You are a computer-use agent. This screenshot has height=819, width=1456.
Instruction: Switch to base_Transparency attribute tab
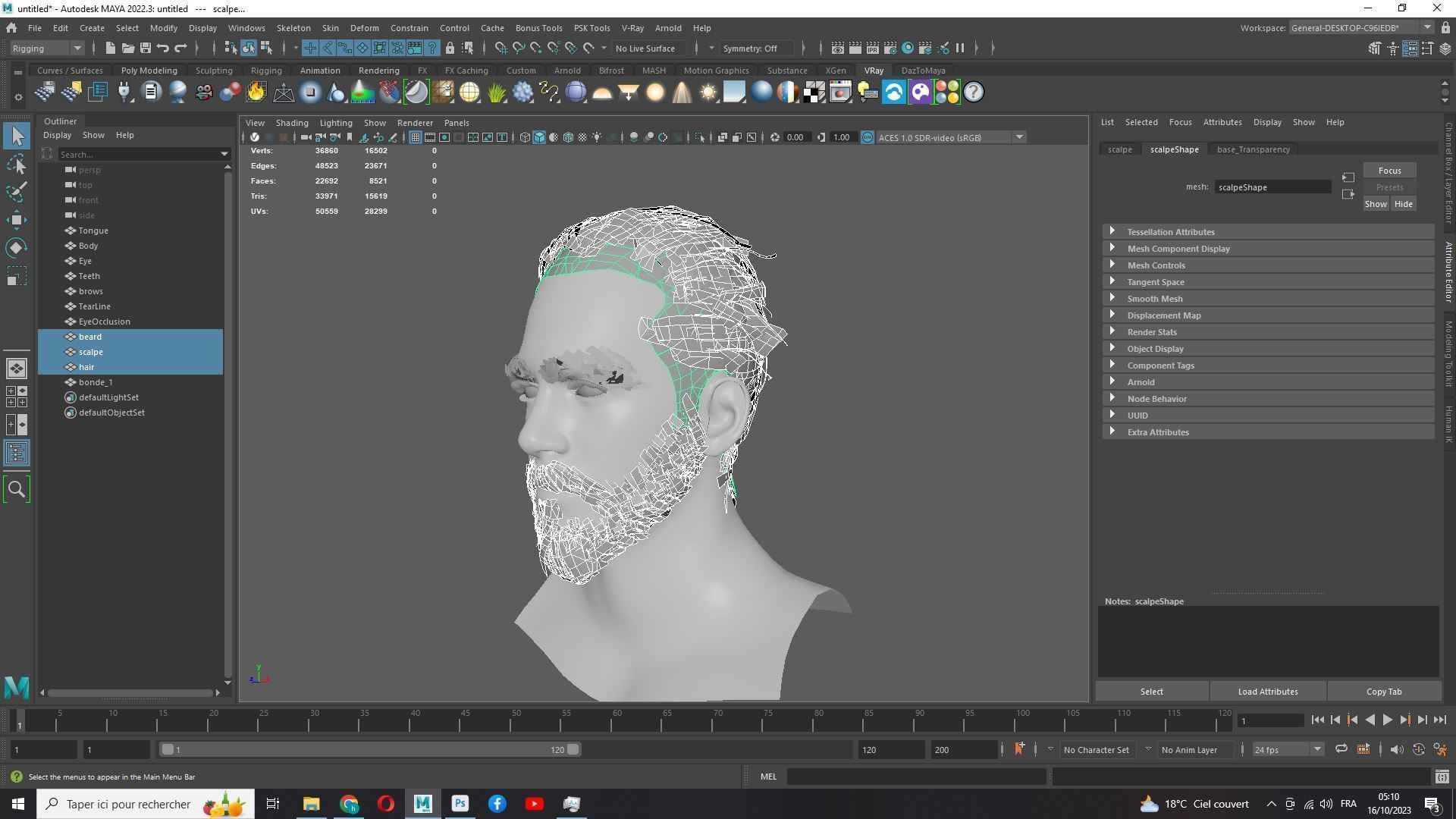[1253, 149]
